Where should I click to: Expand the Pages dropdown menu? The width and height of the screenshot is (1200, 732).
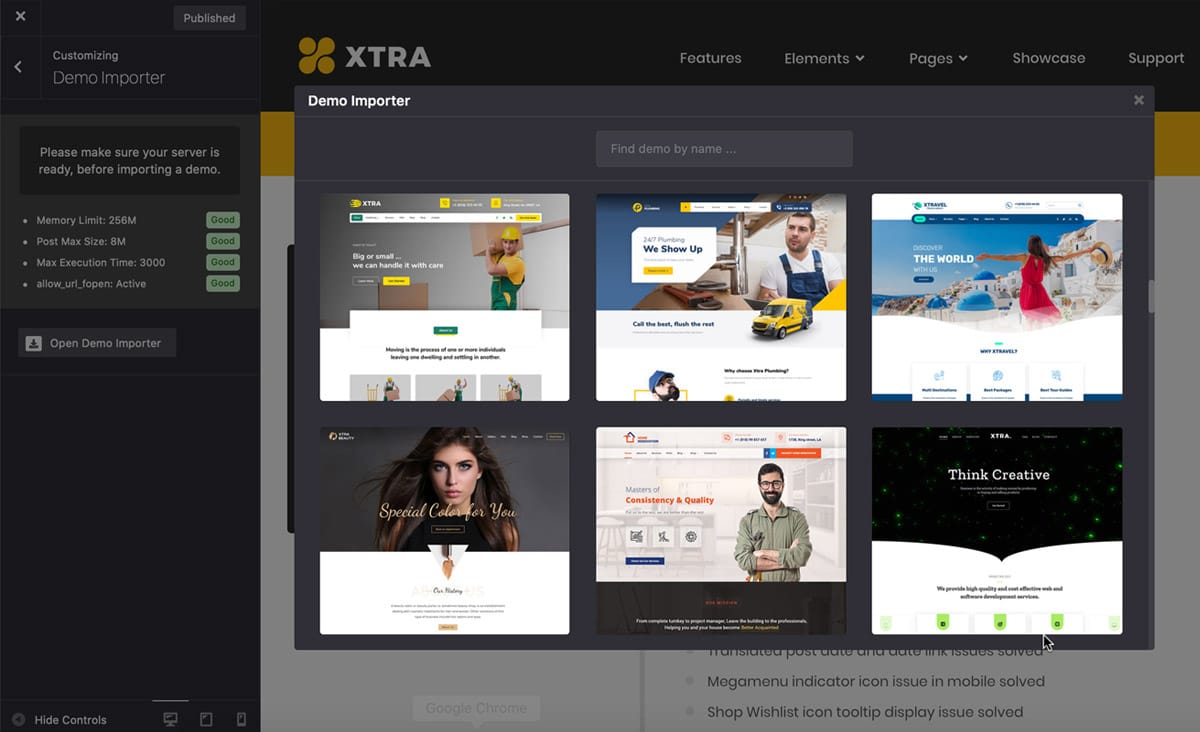[x=938, y=58]
